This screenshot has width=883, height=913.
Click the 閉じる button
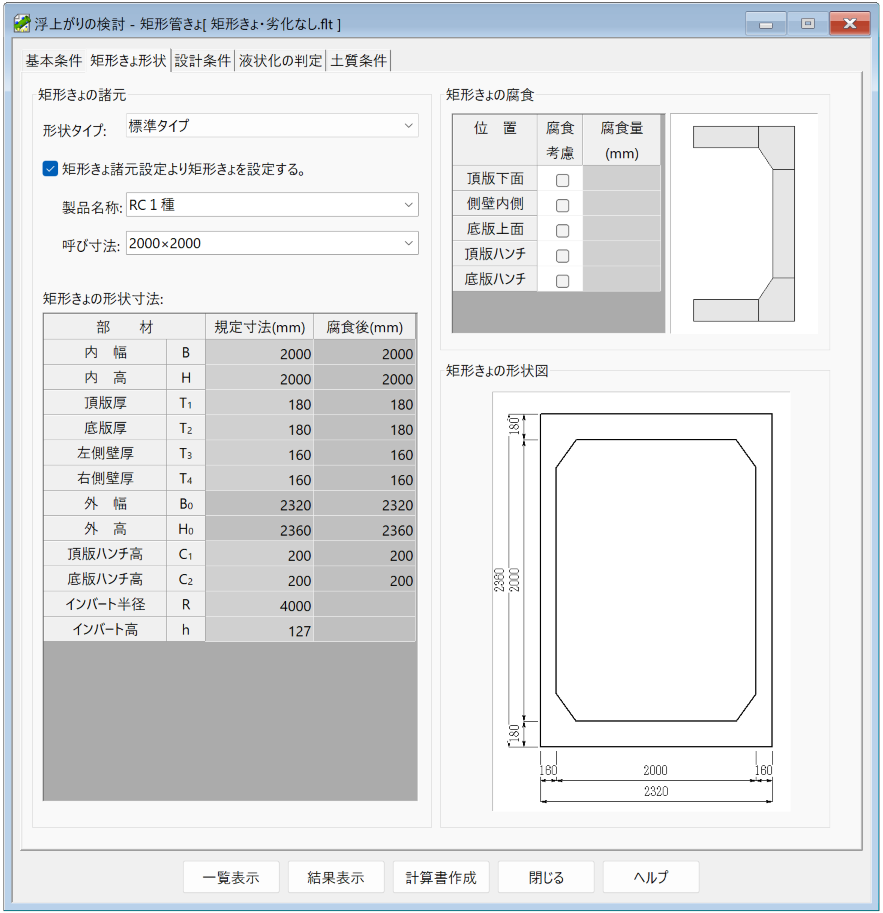(x=546, y=877)
